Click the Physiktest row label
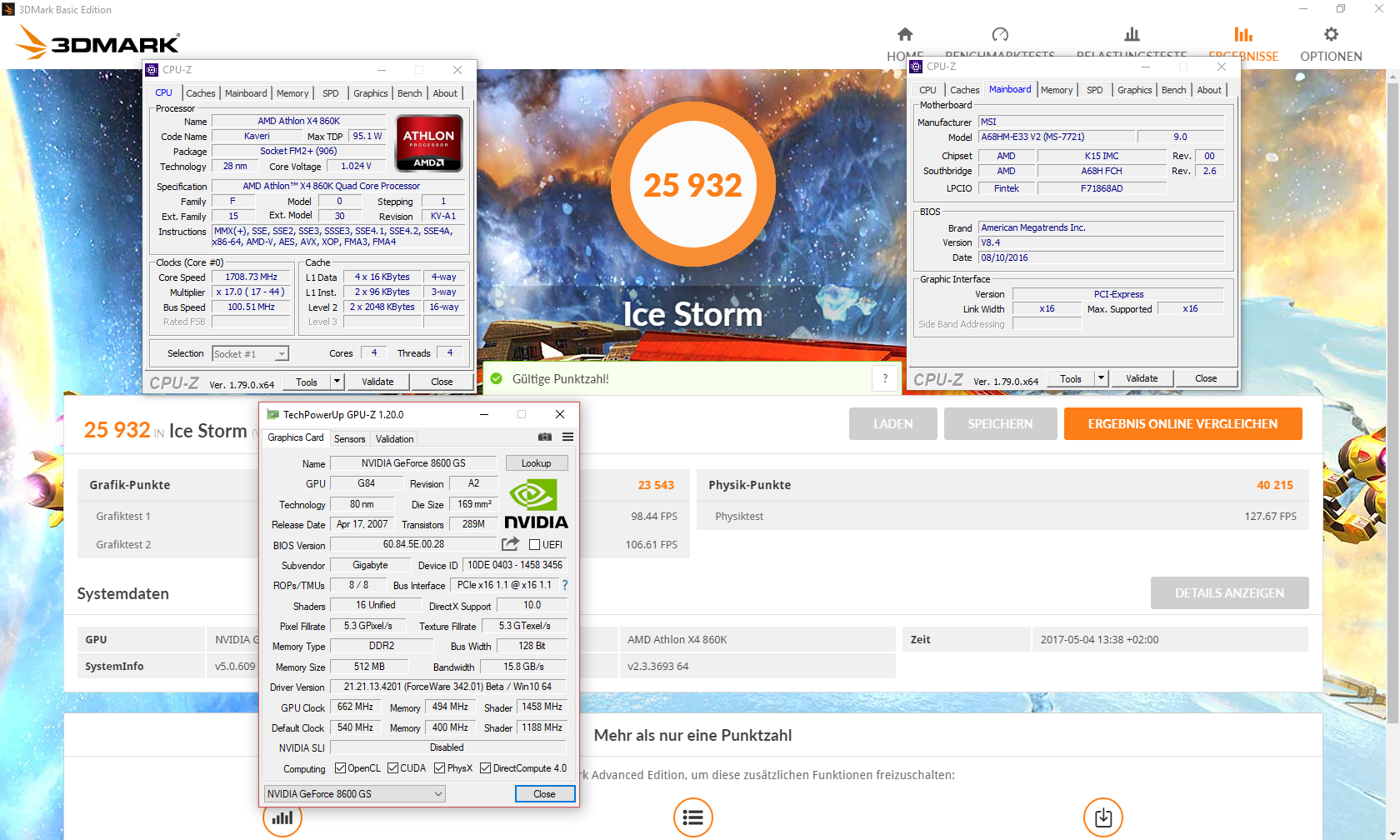Image resolution: width=1400 pixels, height=840 pixels. click(x=739, y=516)
